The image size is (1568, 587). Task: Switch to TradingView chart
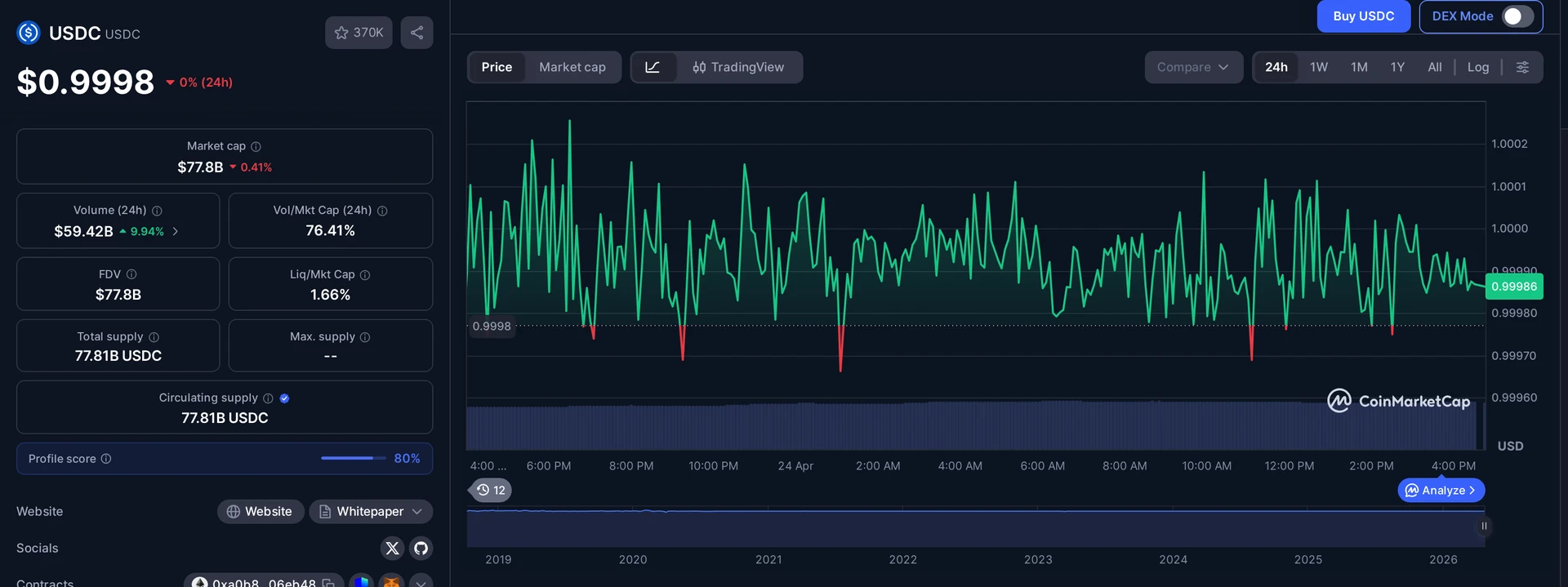(738, 67)
